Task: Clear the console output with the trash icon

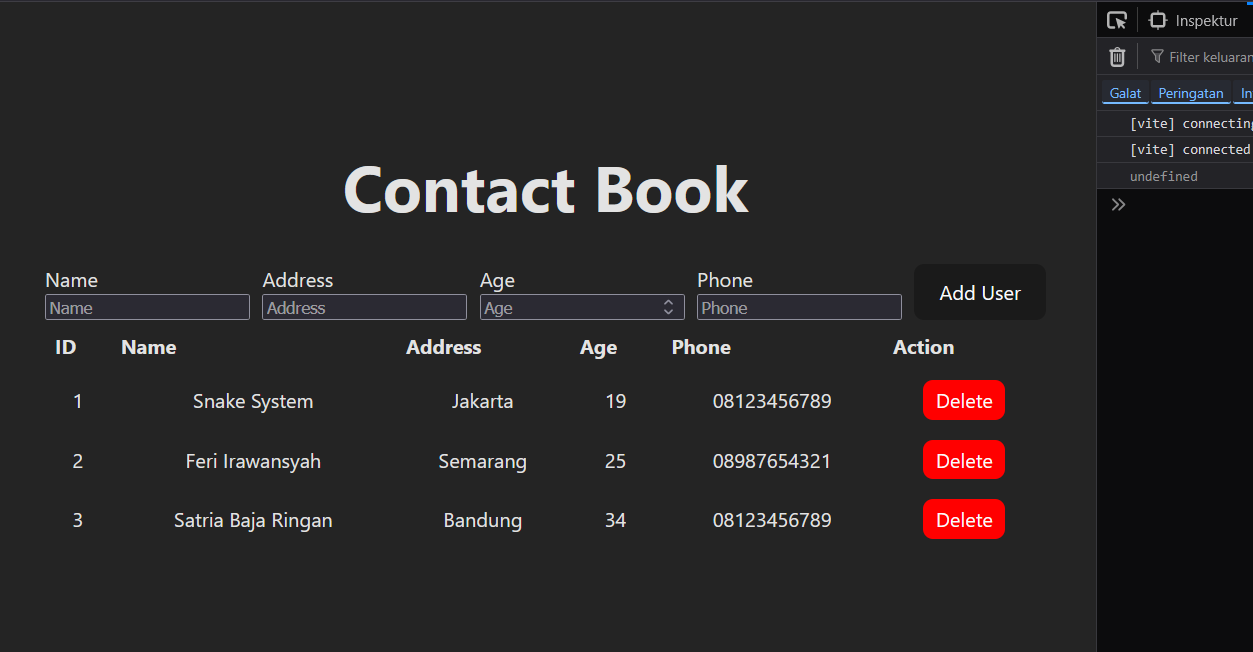Action: pos(1117,56)
